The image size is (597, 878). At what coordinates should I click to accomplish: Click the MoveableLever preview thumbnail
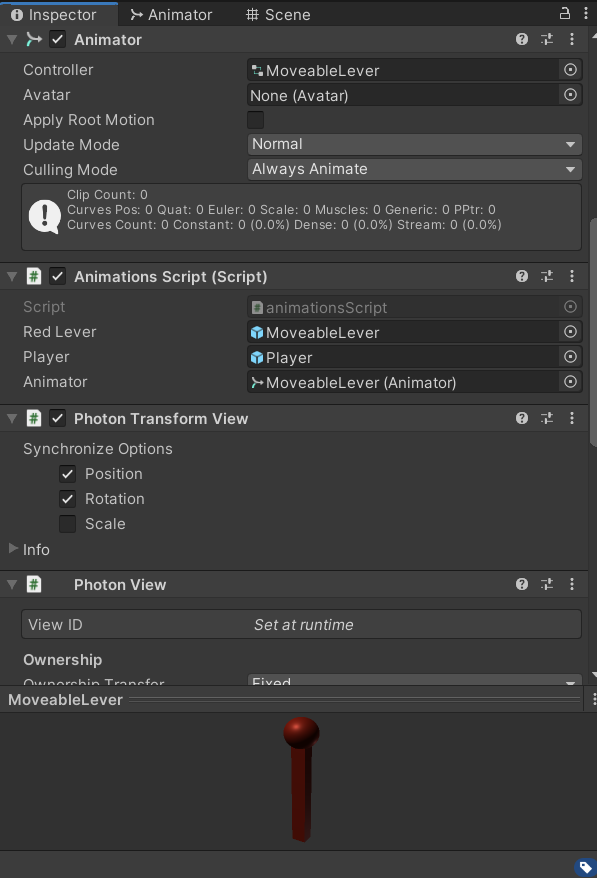tap(298, 780)
